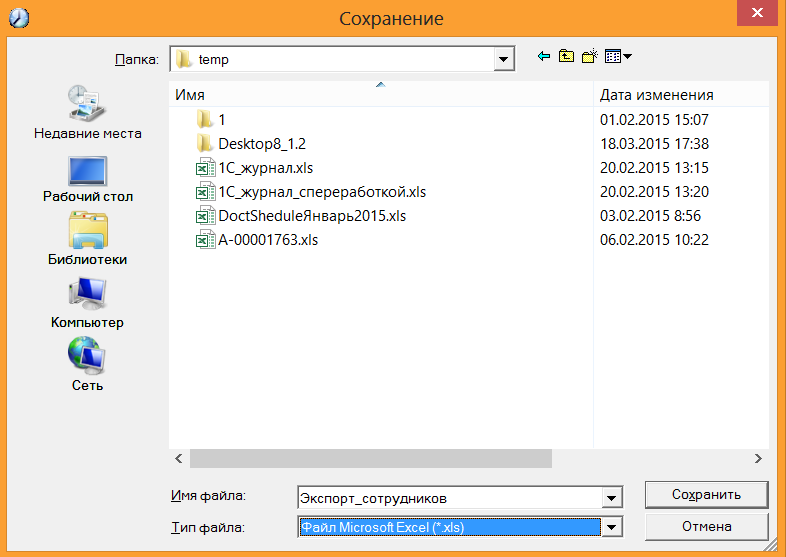This screenshot has width=786, height=557.
Task: Select date 20.02.2015 13:15
Action: [654, 168]
